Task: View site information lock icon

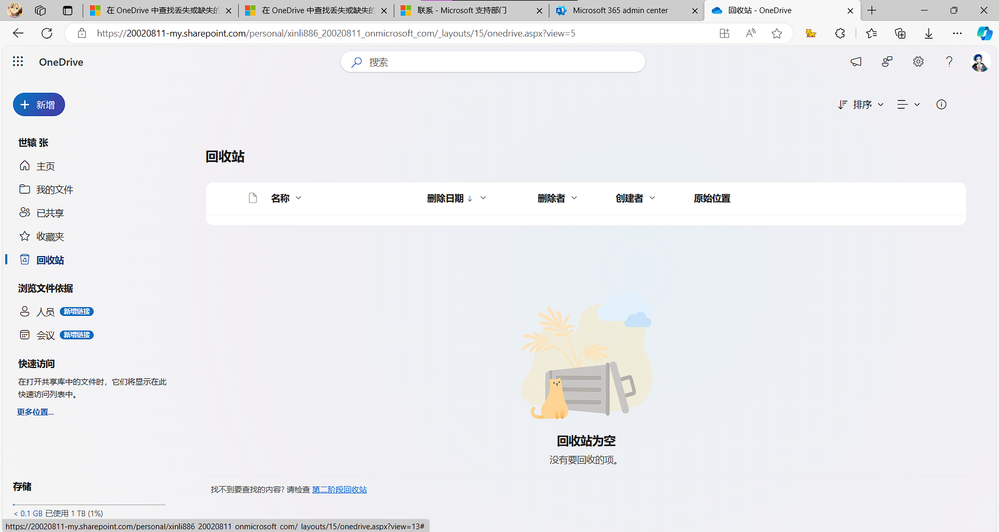Action: coord(82,33)
